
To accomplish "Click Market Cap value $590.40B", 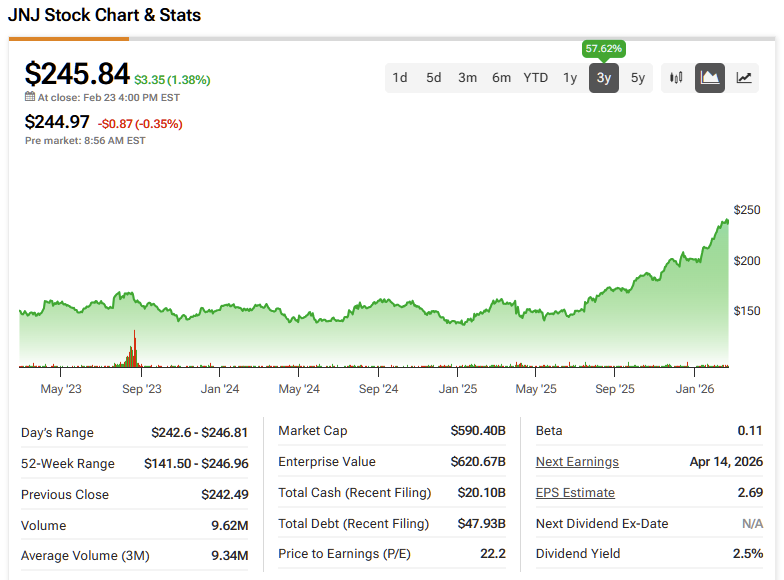I will point(478,430).
